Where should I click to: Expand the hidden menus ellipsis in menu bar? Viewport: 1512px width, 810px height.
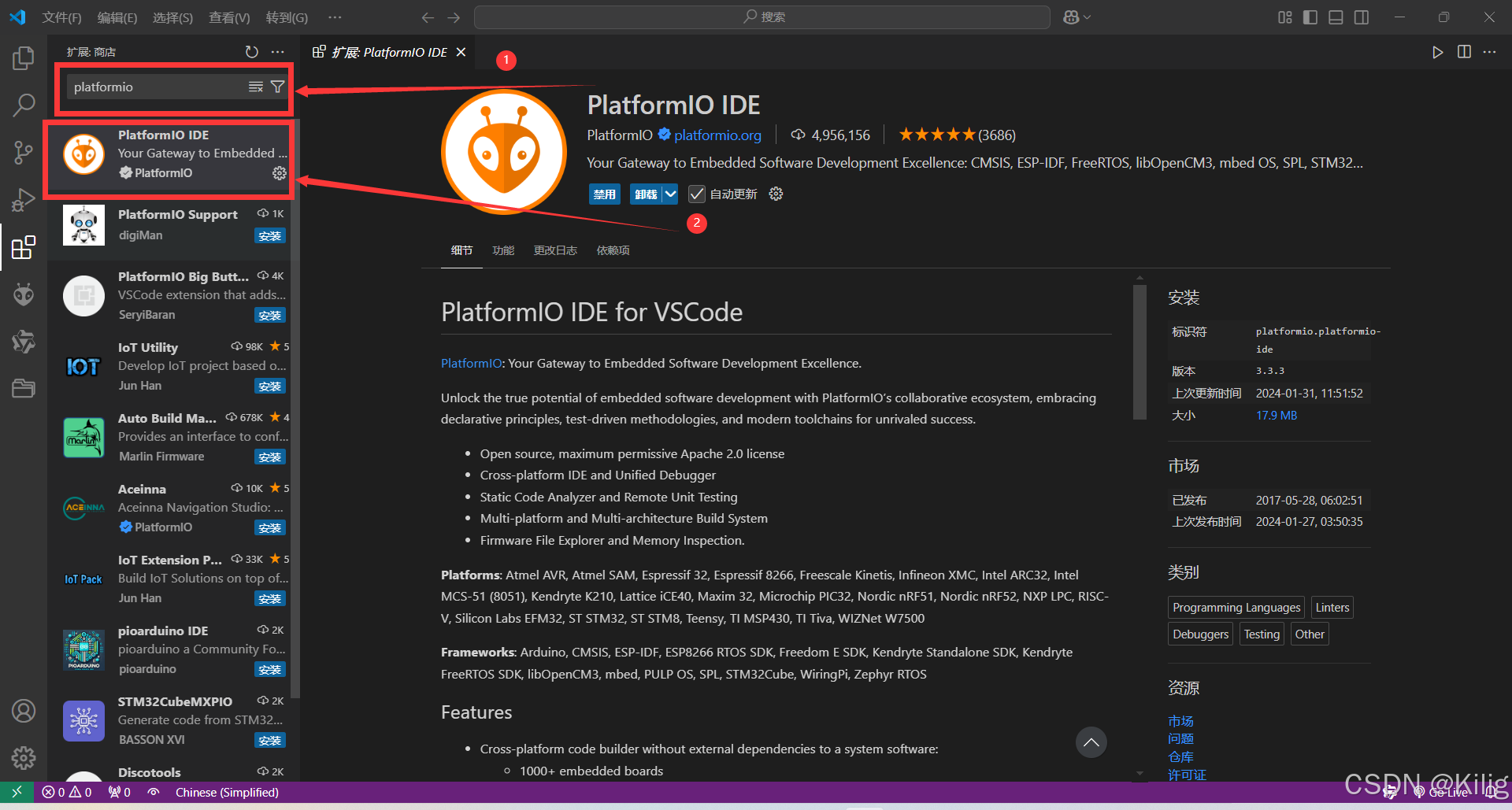coord(335,17)
